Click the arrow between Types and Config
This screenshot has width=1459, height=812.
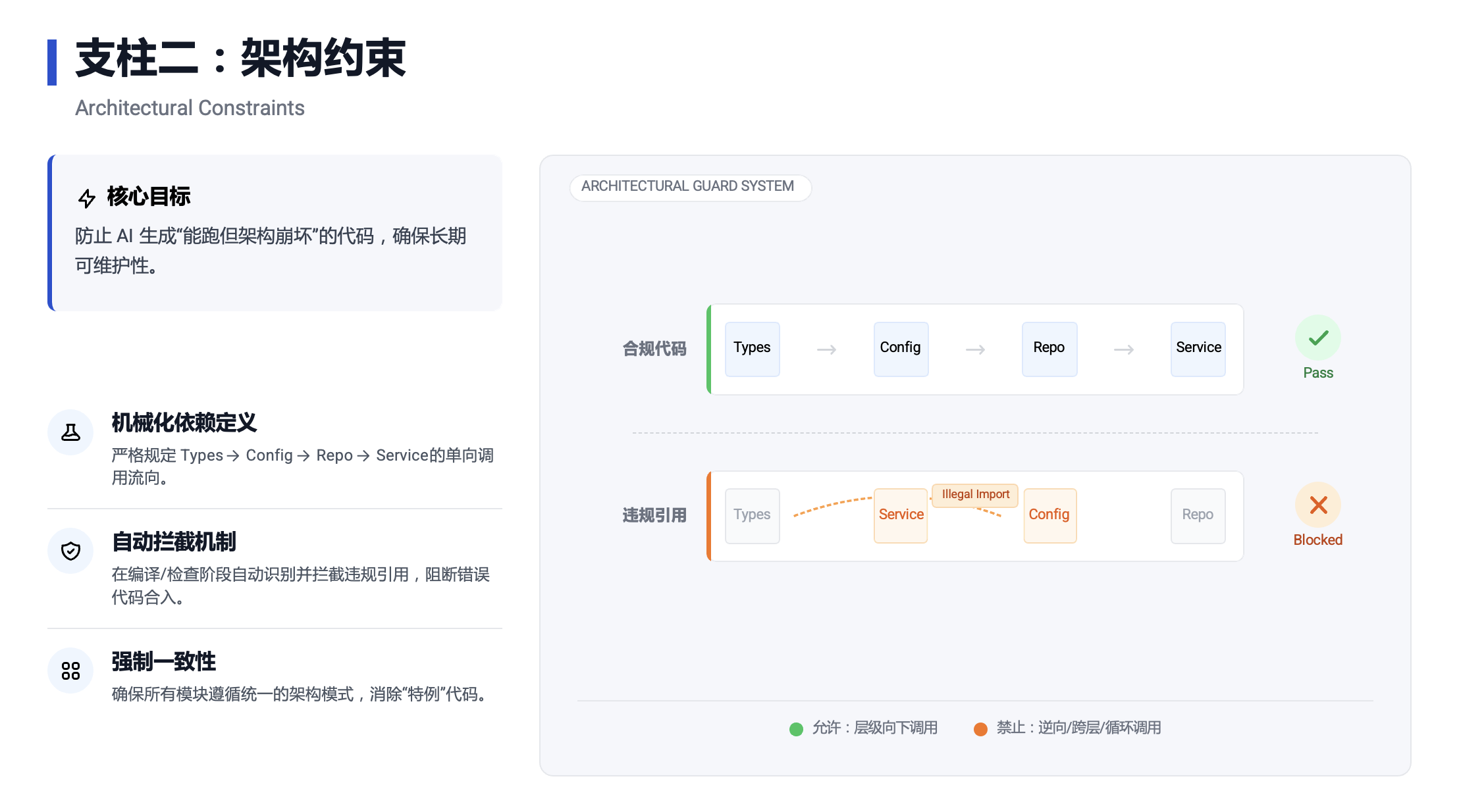point(826,349)
